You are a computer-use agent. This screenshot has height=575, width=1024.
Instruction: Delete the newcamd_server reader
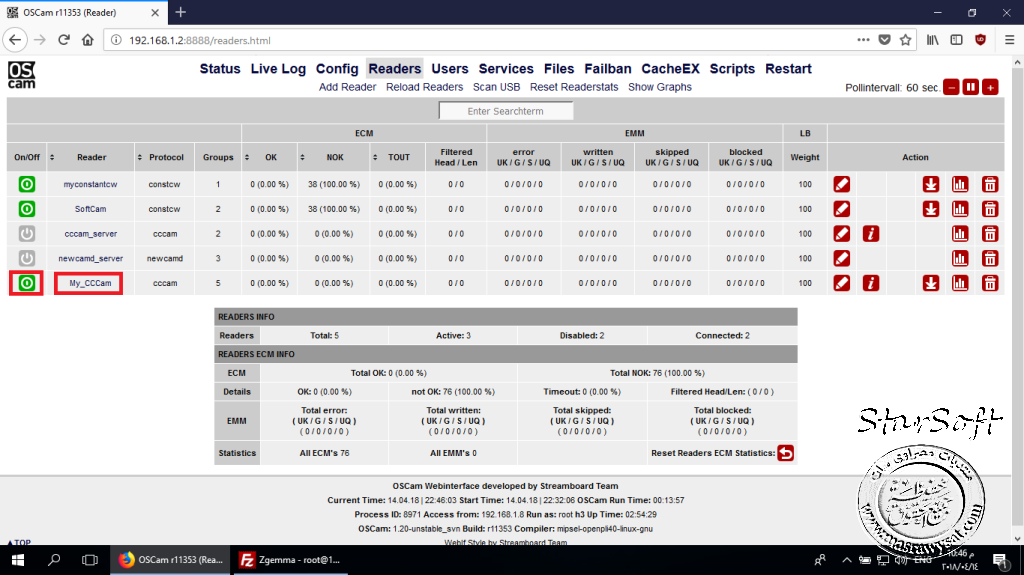click(990, 259)
